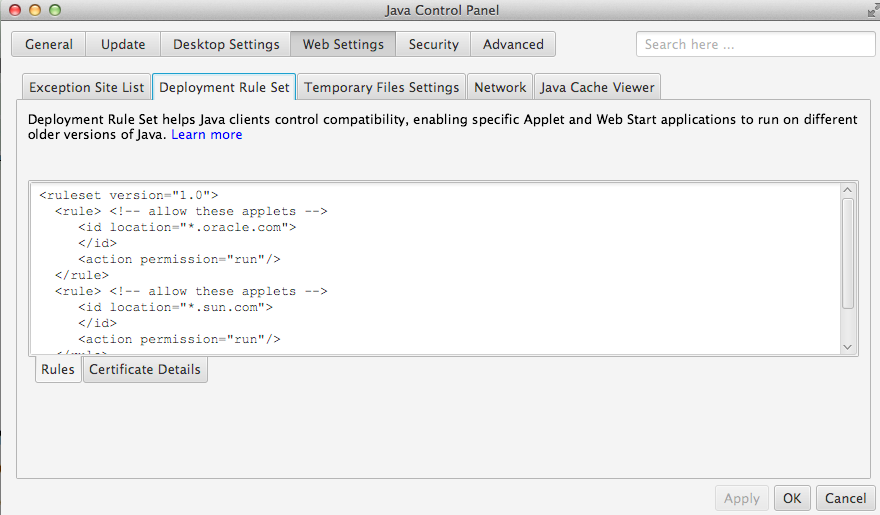Open the General tab

click(49, 44)
